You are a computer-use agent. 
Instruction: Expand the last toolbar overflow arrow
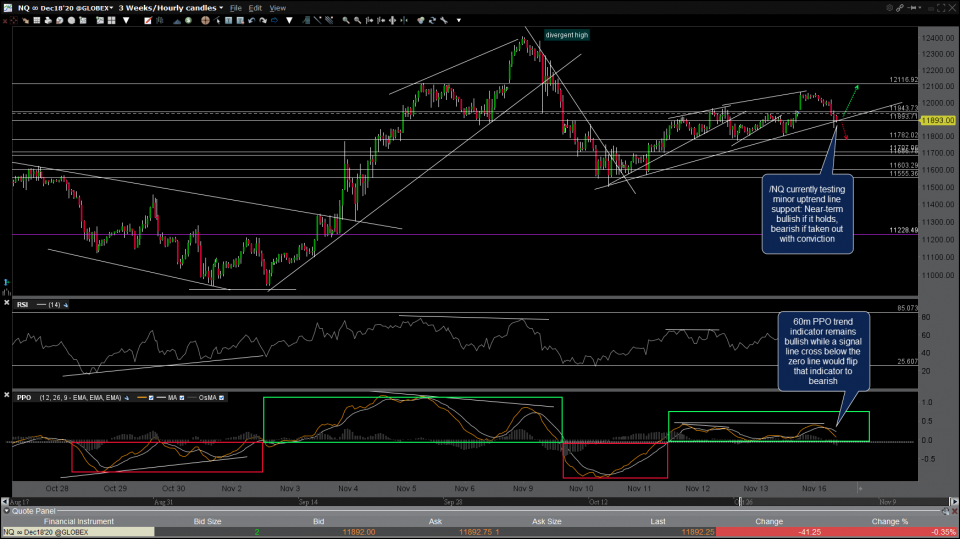[459, 20]
